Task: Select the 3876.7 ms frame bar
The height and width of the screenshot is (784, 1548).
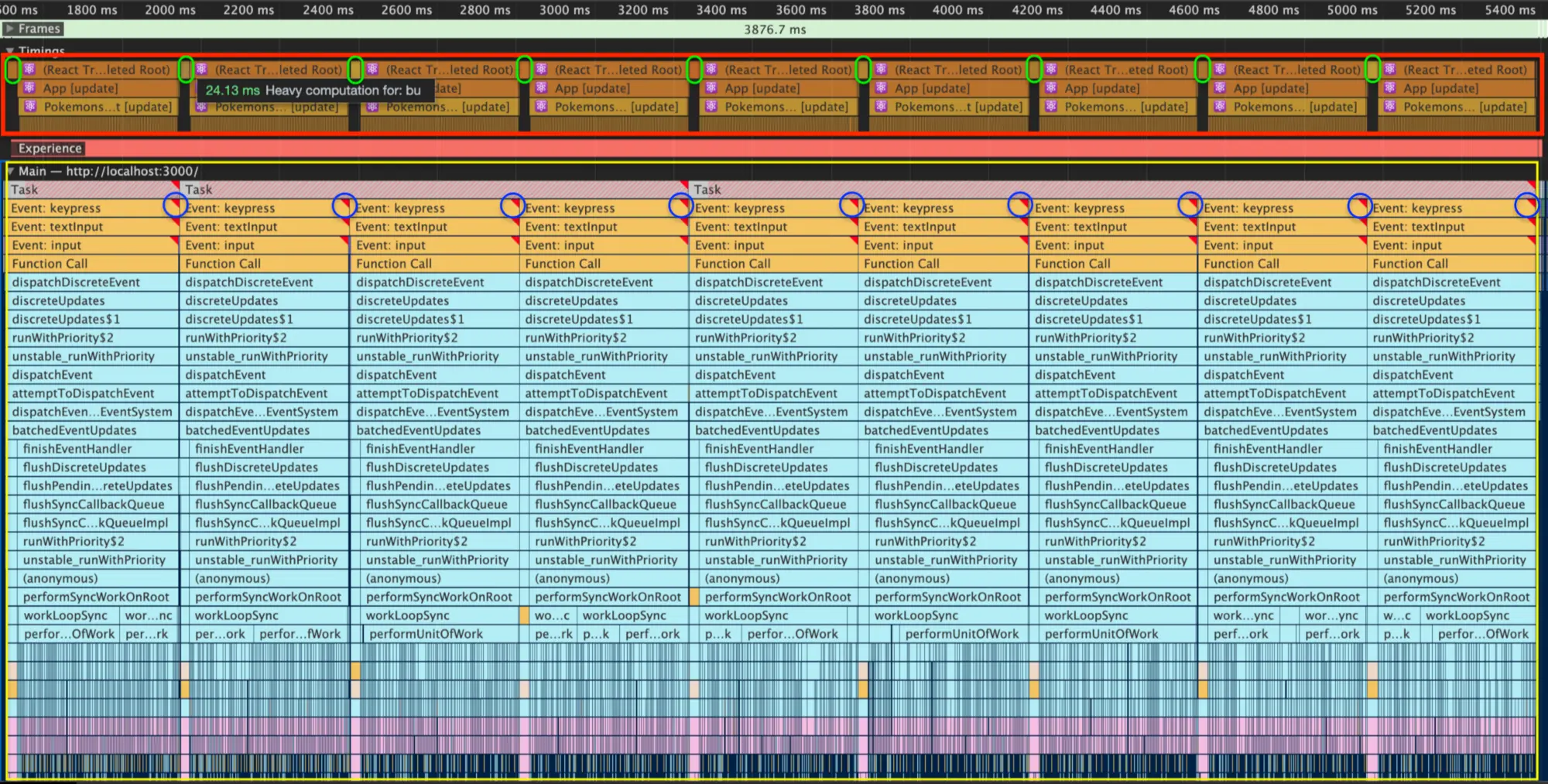Action: pos(774,29)
